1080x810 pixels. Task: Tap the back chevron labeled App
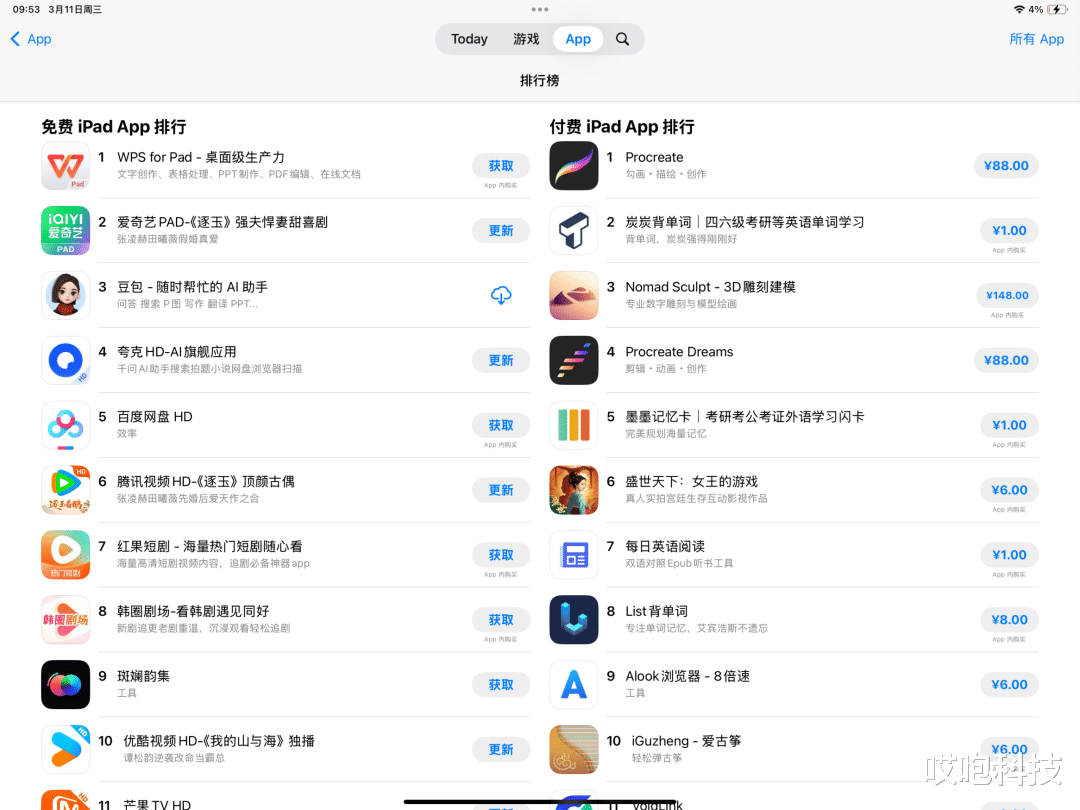pyautogui.click(x=31, y=39)
